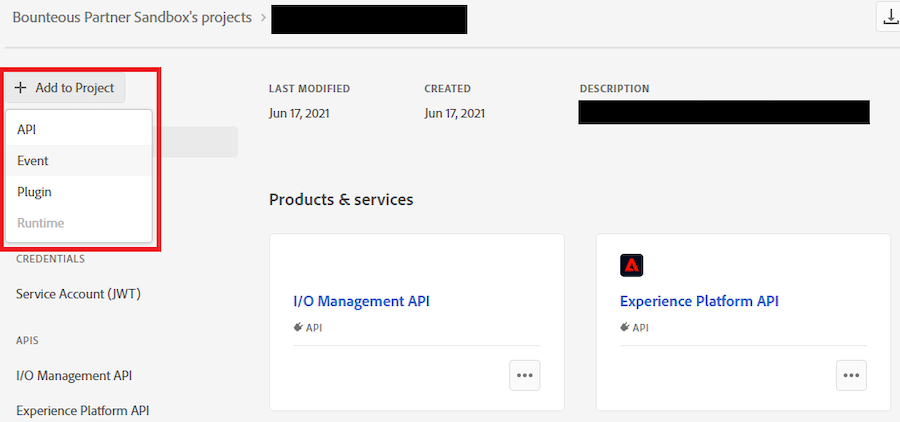Go to Bounteous Partner Sandbox's projects breadcrumb
Viewport: 900px width, 422px height.
coord(132,17)
